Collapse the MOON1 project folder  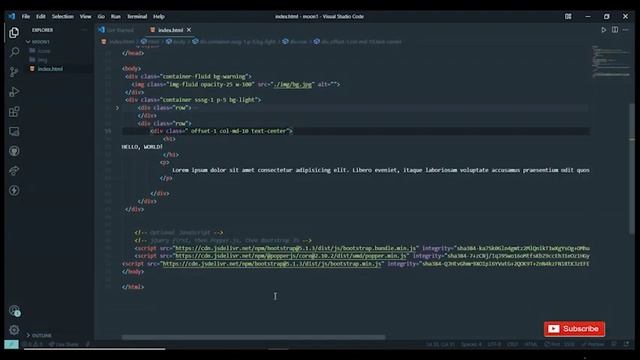tap(39, 42)
